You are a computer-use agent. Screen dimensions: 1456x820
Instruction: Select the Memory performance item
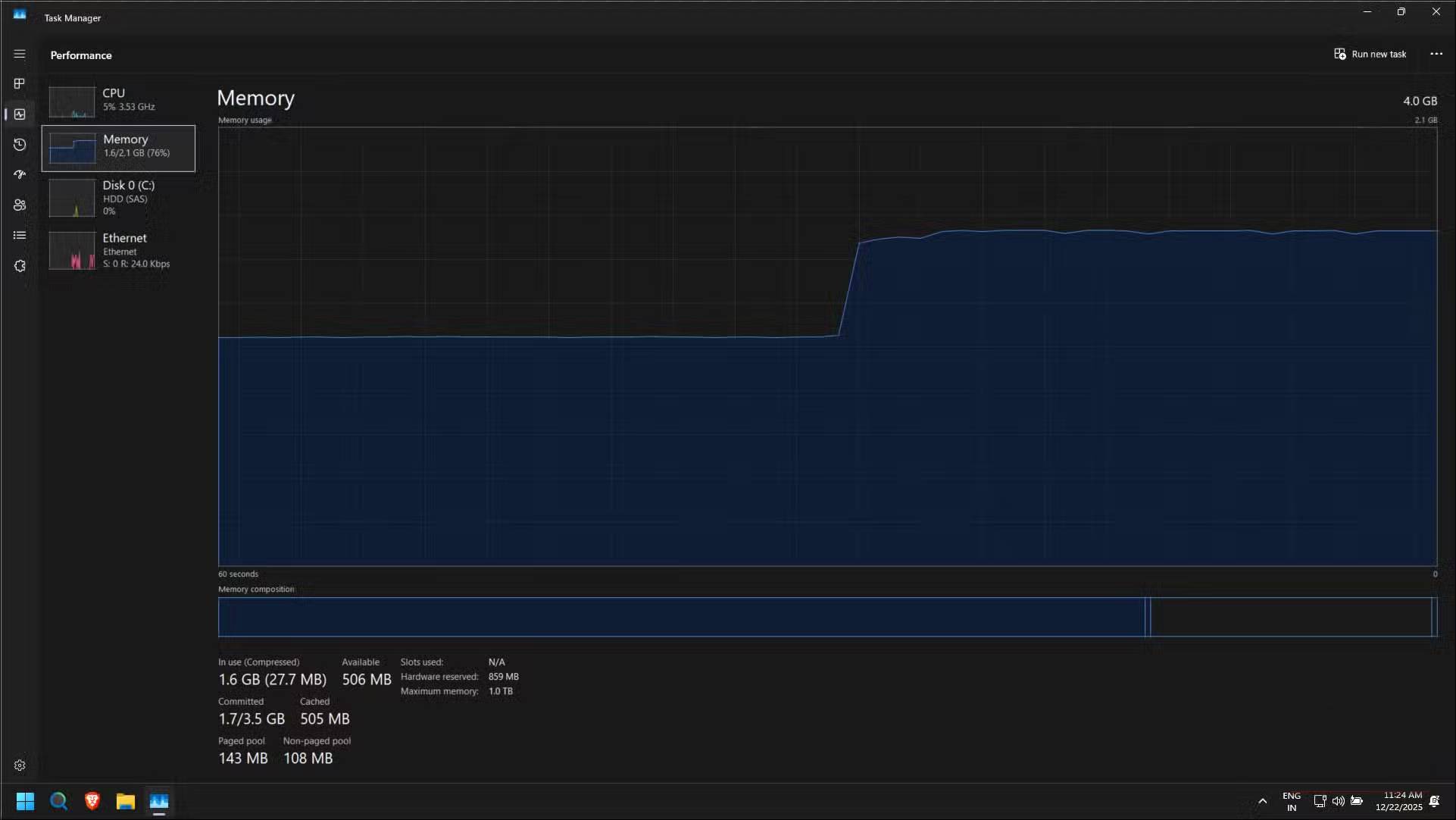click(118, 148)
